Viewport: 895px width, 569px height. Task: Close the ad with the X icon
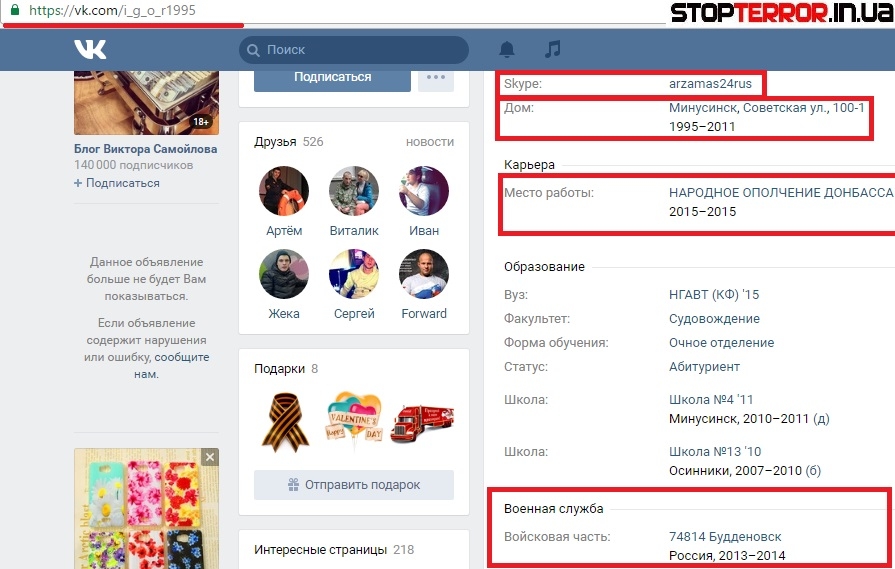[x=209, y=457]
